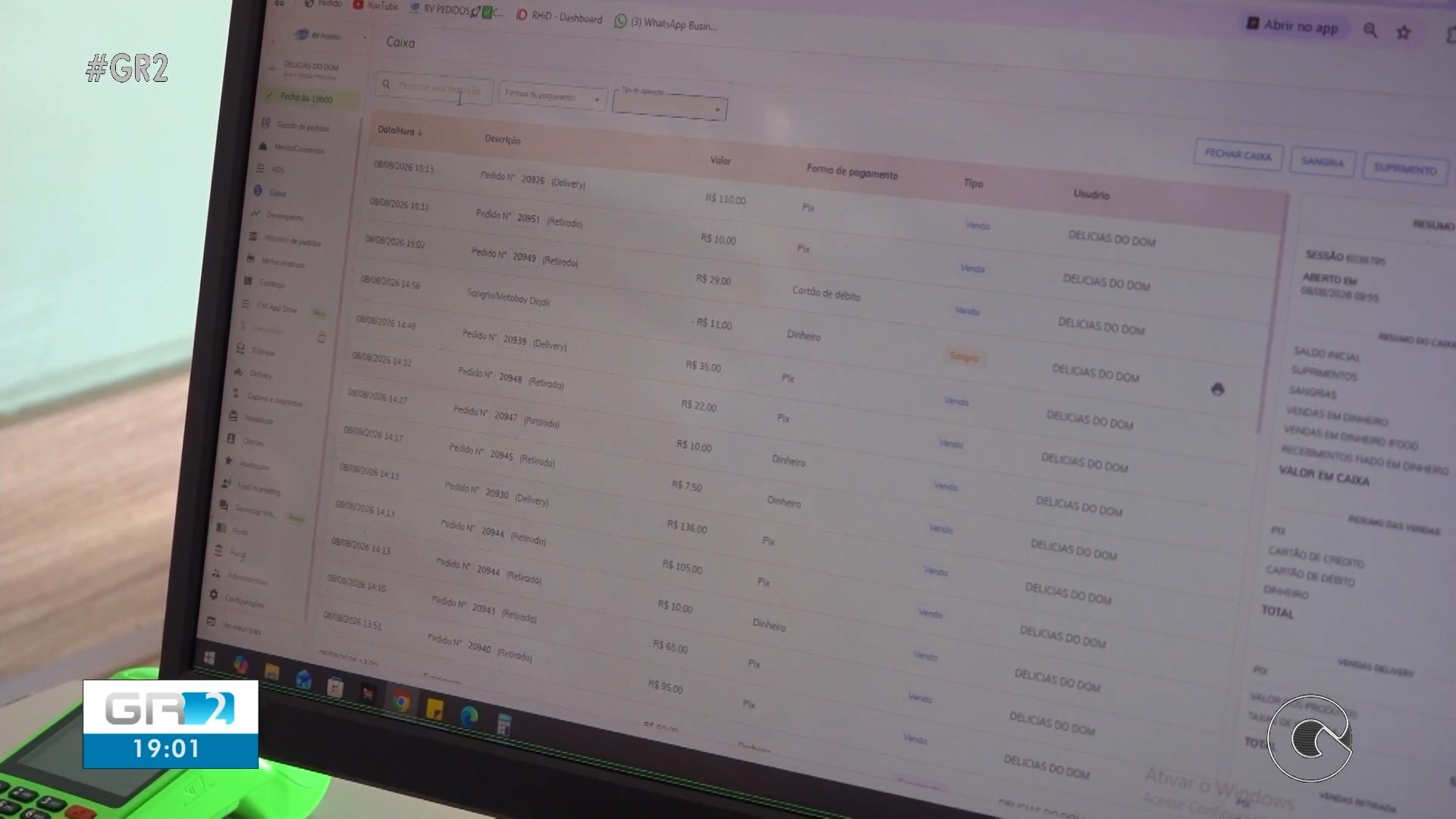Open Sticky Notes from the taskbar

click(x=435, y=709)
